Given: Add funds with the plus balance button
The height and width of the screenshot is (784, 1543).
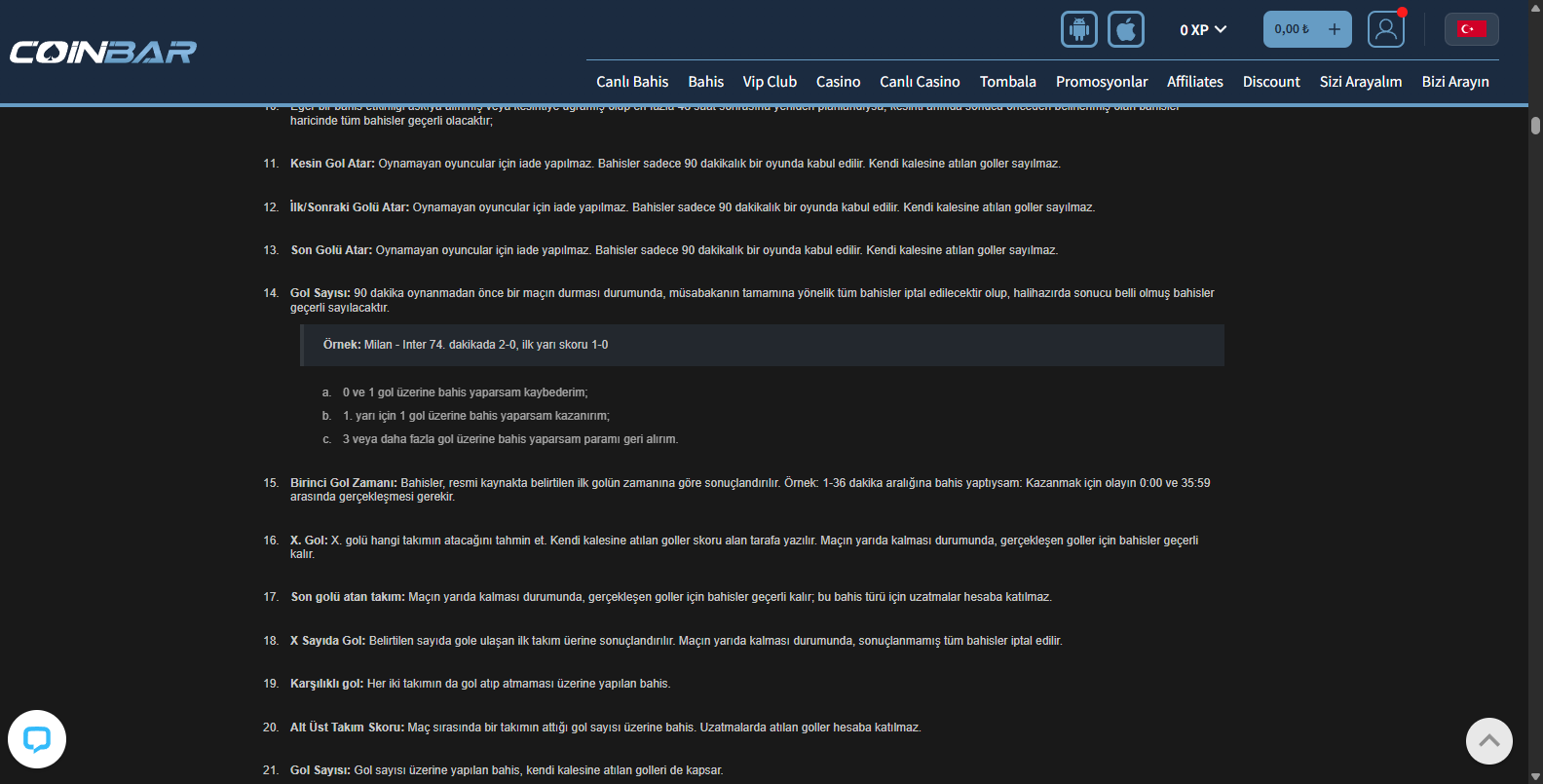Looking at the screenshot, I should pos(1335,29).
